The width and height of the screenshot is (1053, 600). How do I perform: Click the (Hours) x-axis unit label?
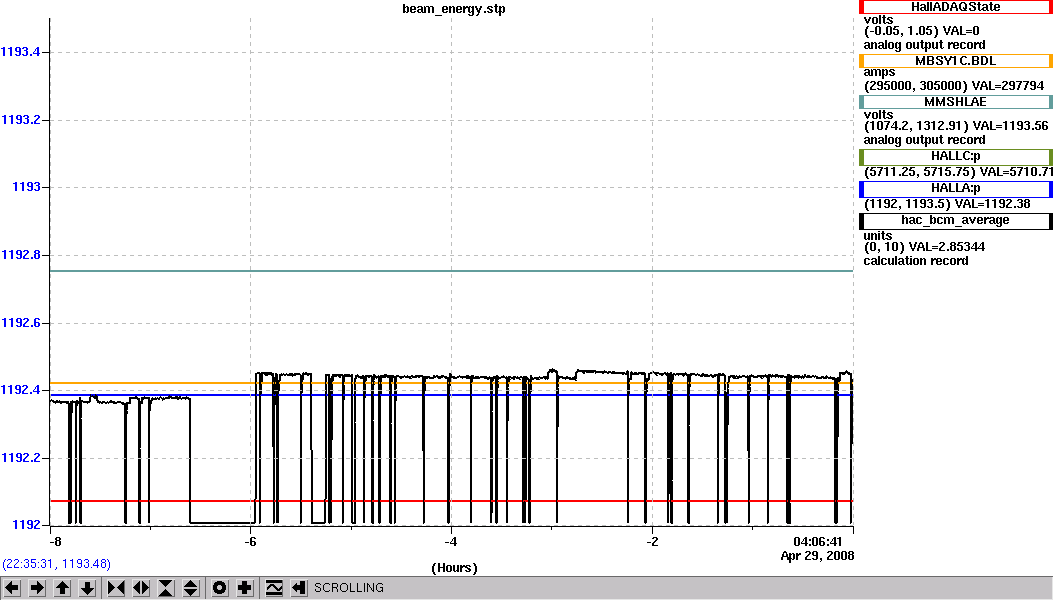(x=455, y=568)
